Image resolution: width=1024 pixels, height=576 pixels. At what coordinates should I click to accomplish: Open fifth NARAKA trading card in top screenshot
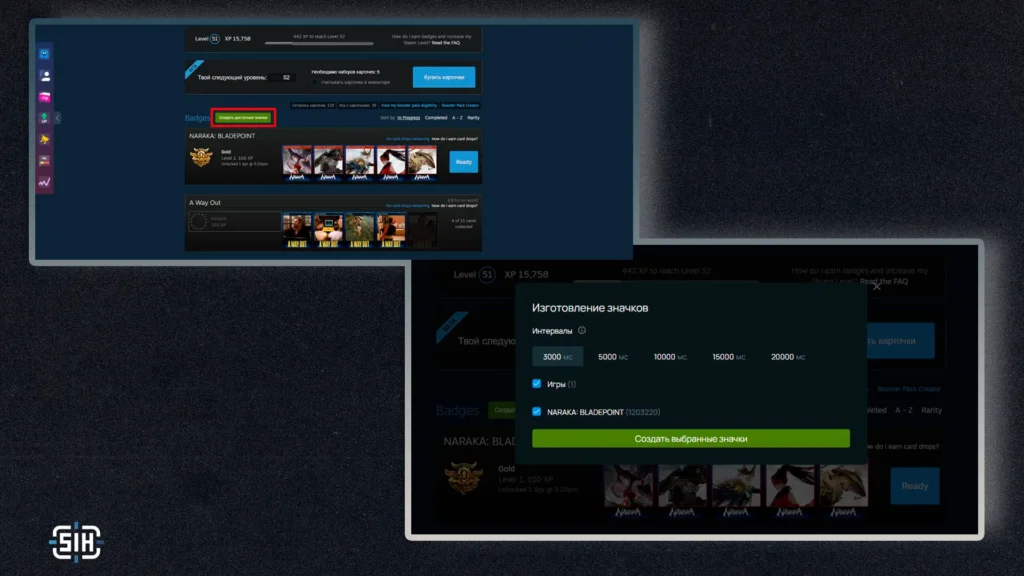tap(423, 163)
